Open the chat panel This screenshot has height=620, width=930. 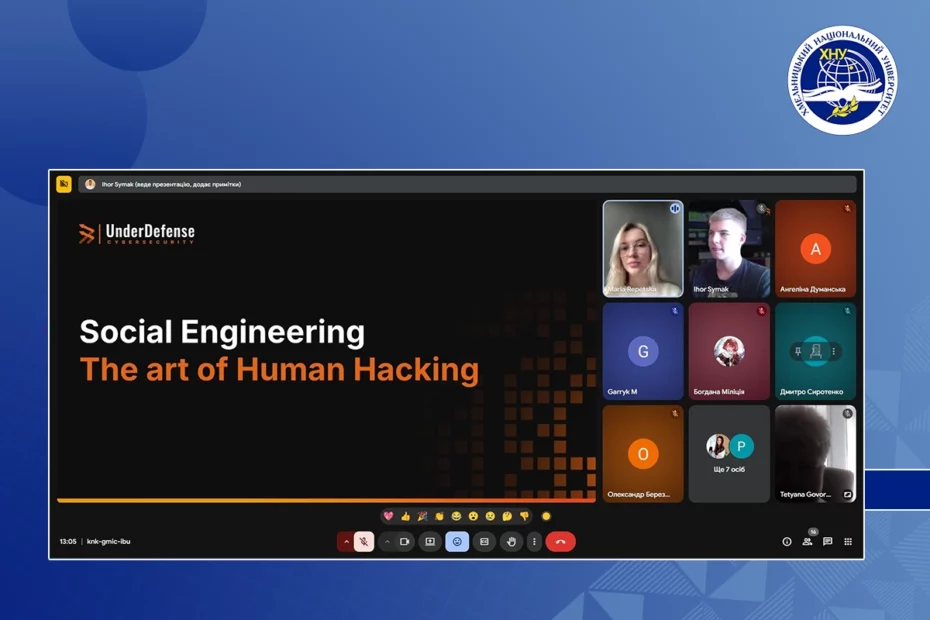click(827, 542)
